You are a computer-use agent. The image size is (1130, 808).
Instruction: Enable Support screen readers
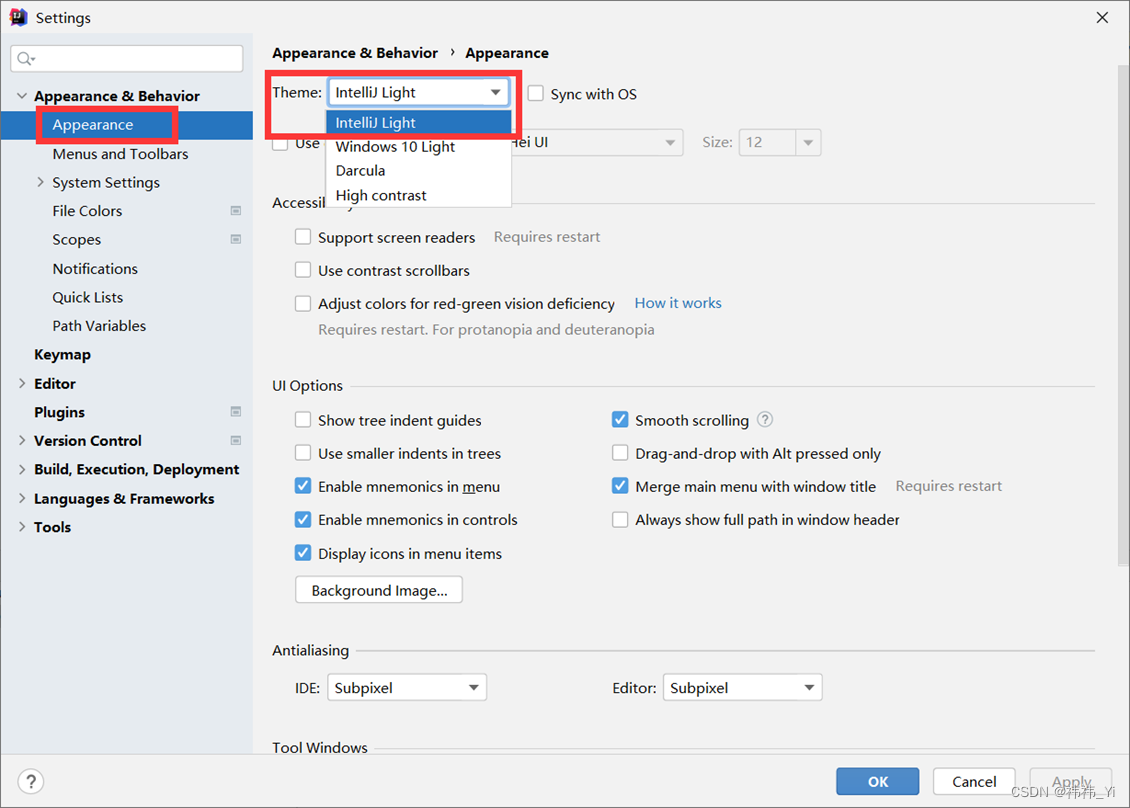(303, 237)
